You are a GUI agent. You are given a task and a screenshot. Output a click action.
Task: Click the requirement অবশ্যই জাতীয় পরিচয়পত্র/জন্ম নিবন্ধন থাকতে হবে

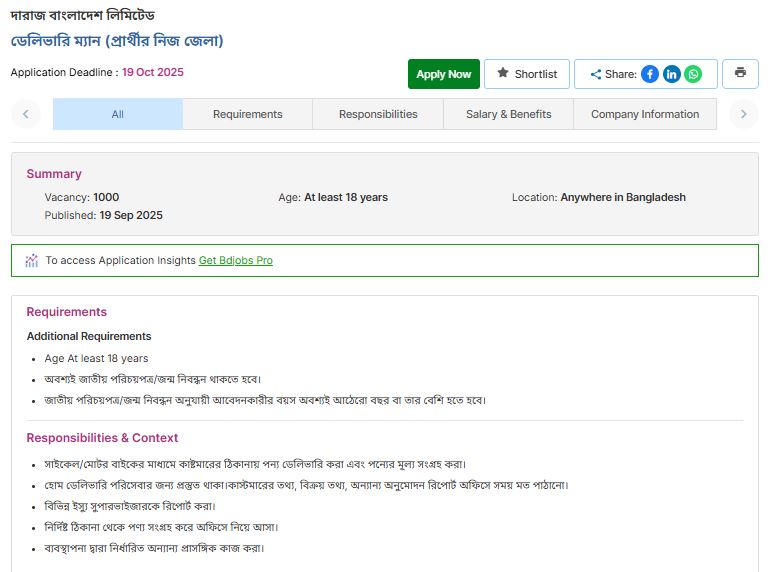[x=153, y=379]
